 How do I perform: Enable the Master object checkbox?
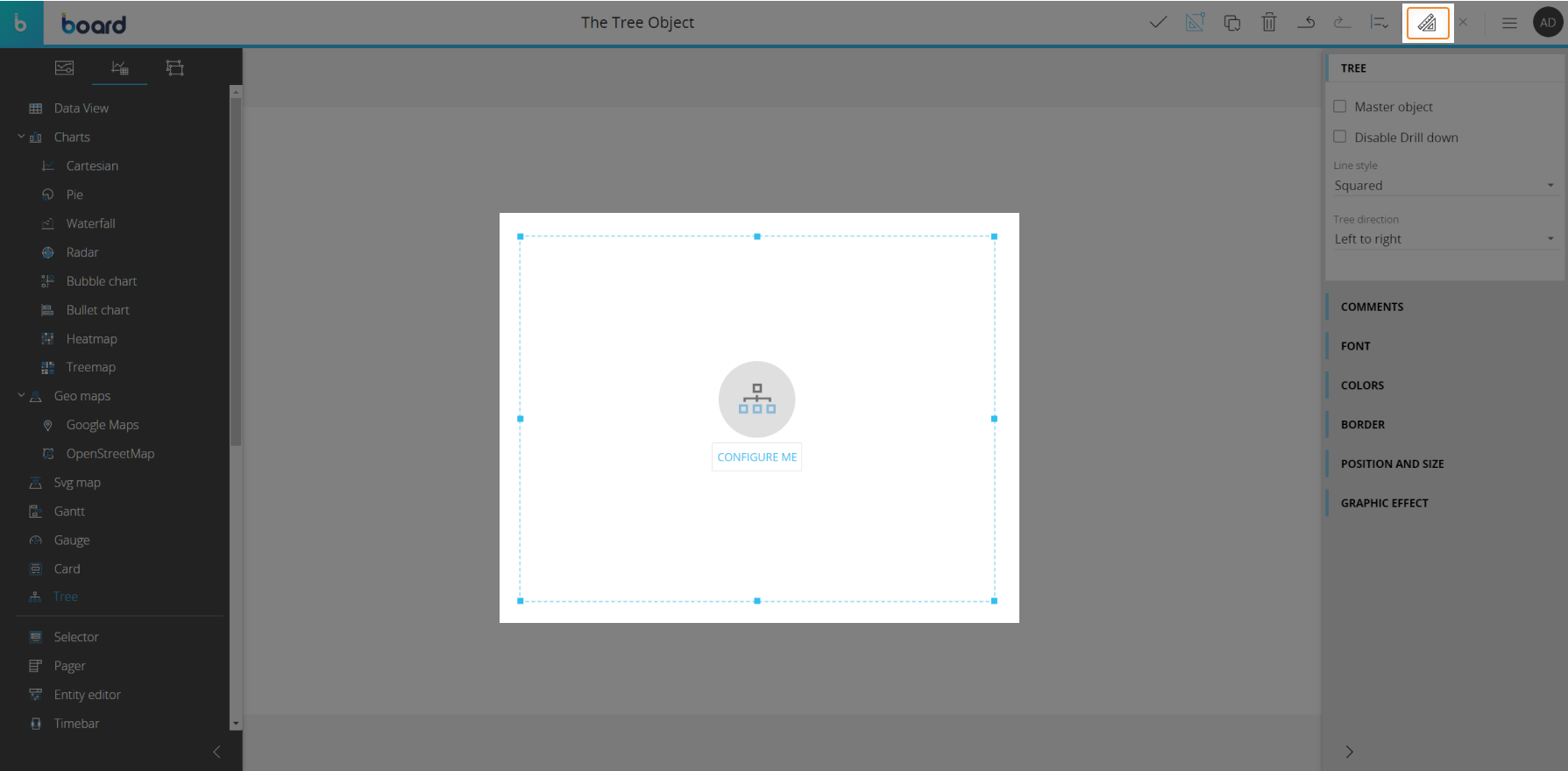[1340, 107]
